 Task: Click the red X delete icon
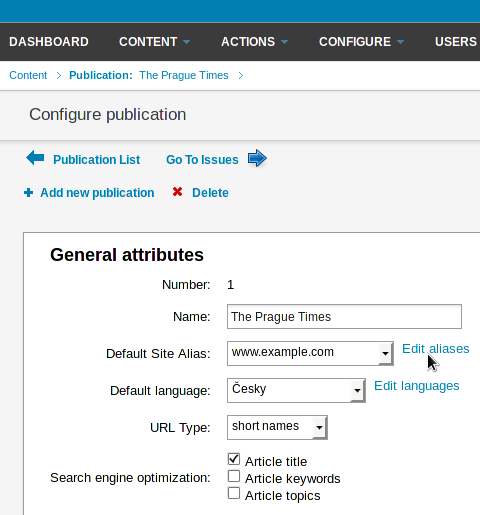pos(177,192)
